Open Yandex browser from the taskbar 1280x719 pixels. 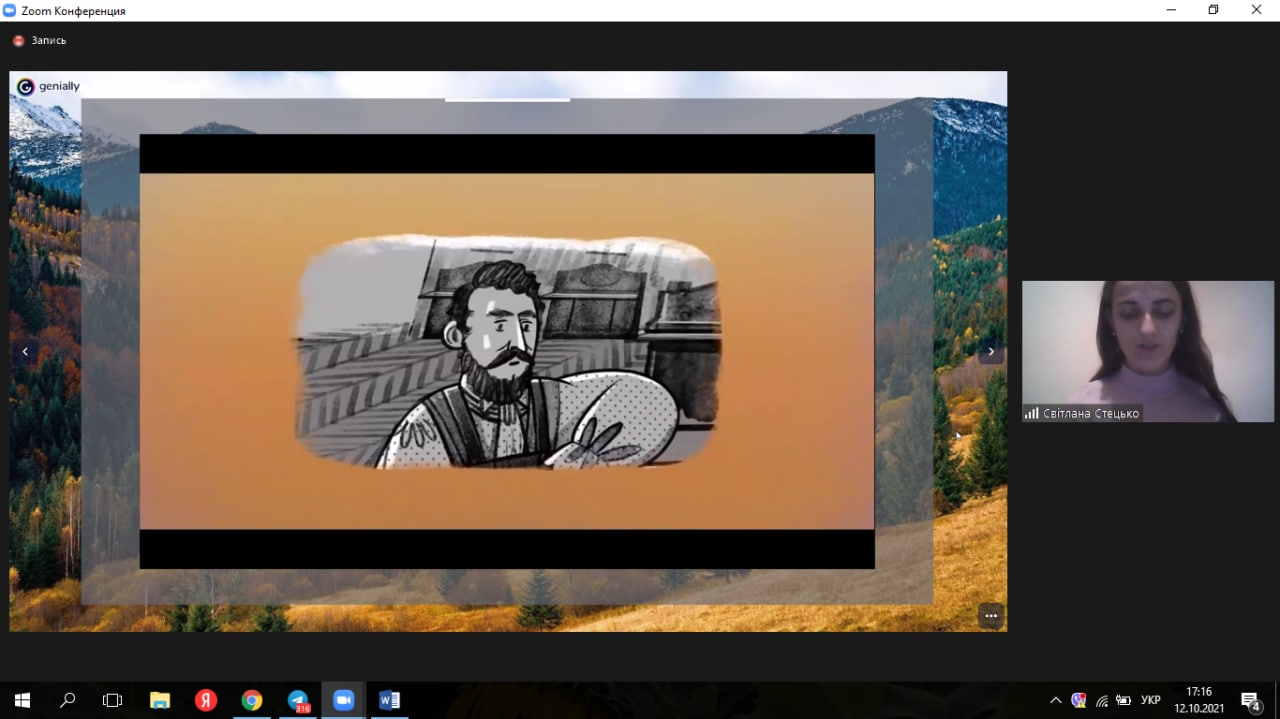[206, 700]
